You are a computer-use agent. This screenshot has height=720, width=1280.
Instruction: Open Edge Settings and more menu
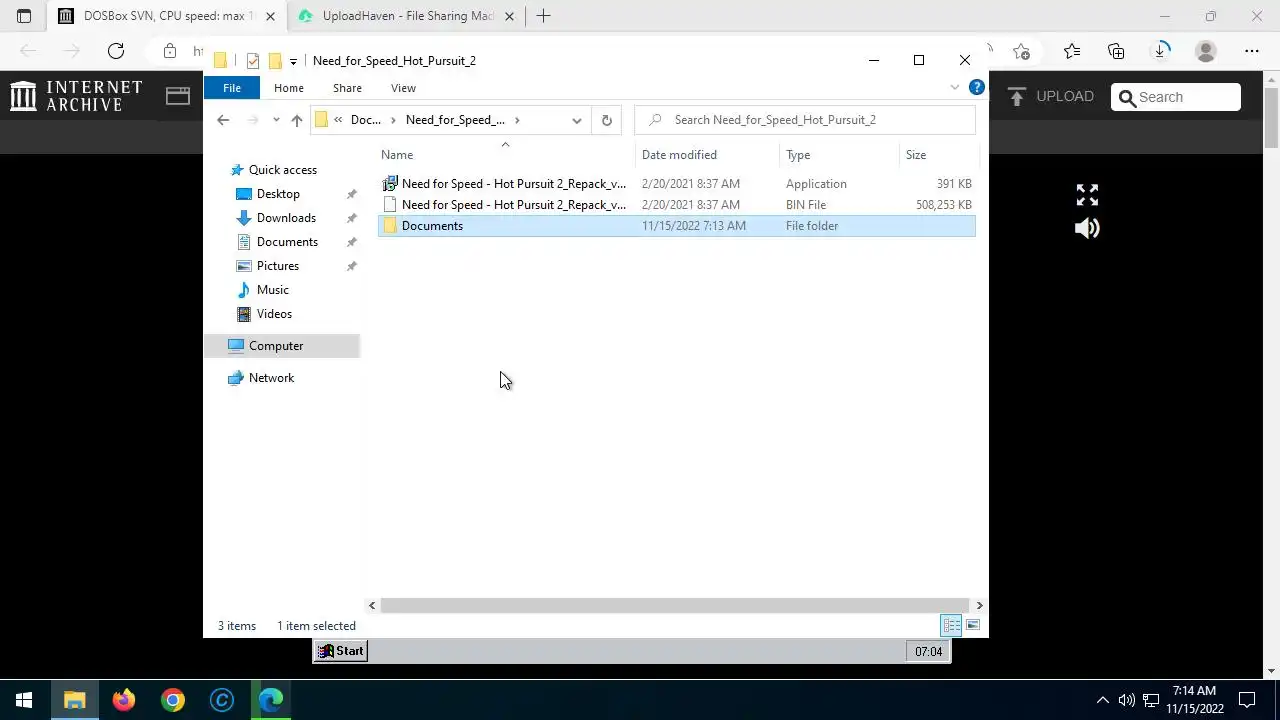click(x=1252, y=51)
